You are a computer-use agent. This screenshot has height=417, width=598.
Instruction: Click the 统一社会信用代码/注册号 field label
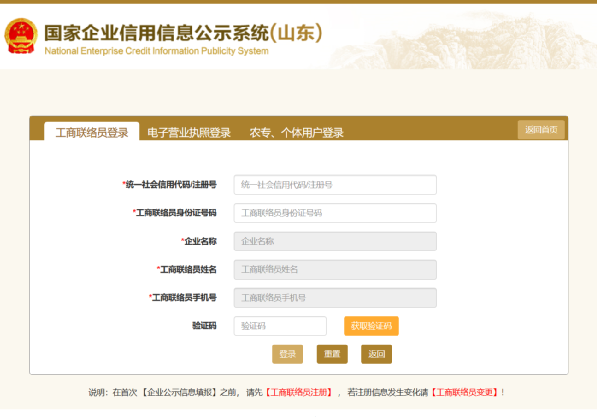pos(169,185)
